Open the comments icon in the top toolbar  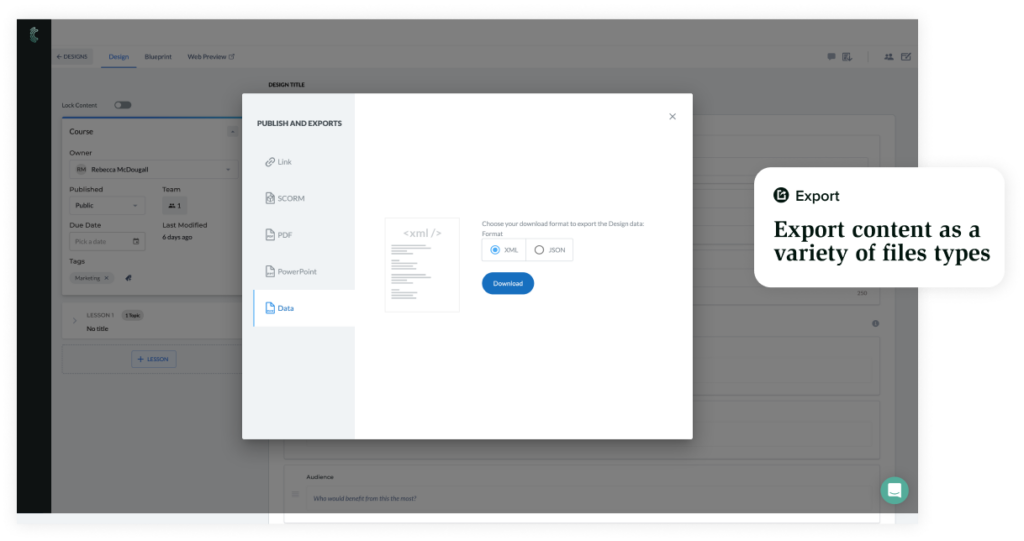pos(831,57)
